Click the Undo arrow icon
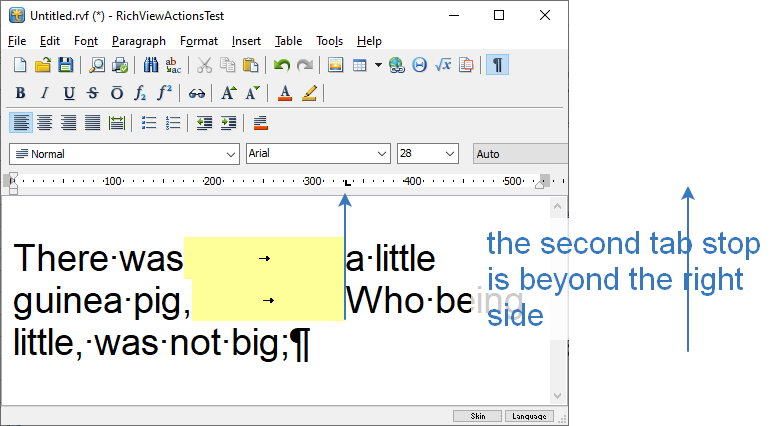This screenshot has width=777, height=426. (282, 66)
